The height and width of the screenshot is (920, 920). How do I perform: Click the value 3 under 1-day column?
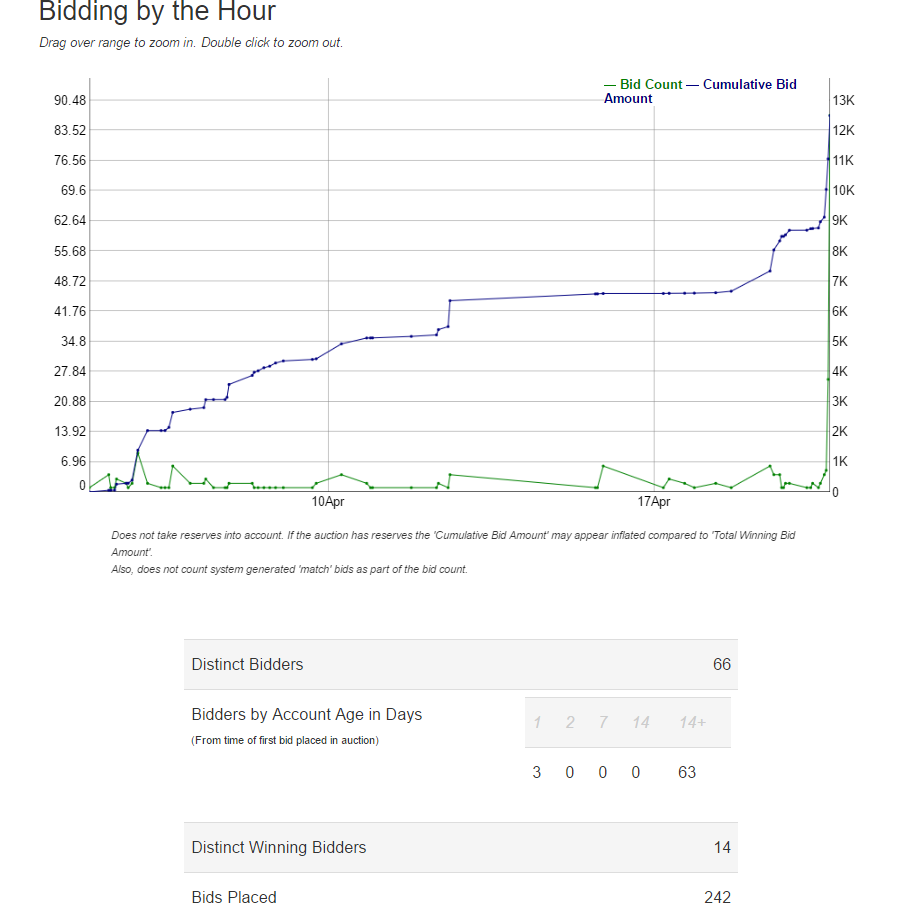537,772
